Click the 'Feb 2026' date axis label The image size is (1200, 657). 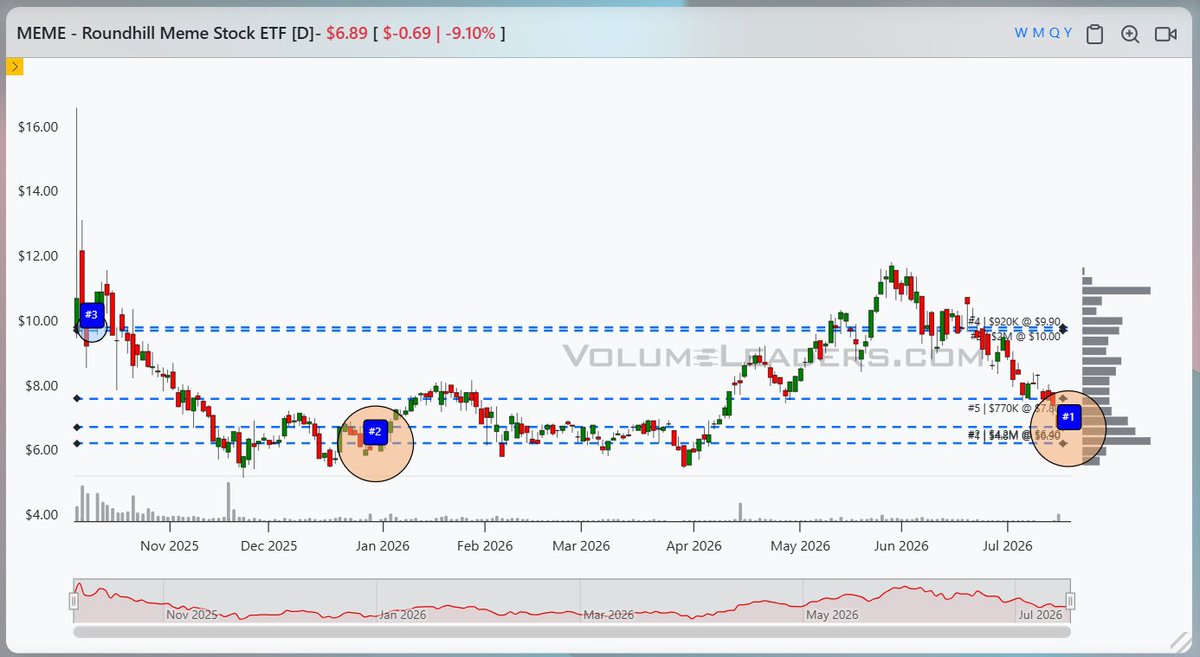click(x=485, y=546)
